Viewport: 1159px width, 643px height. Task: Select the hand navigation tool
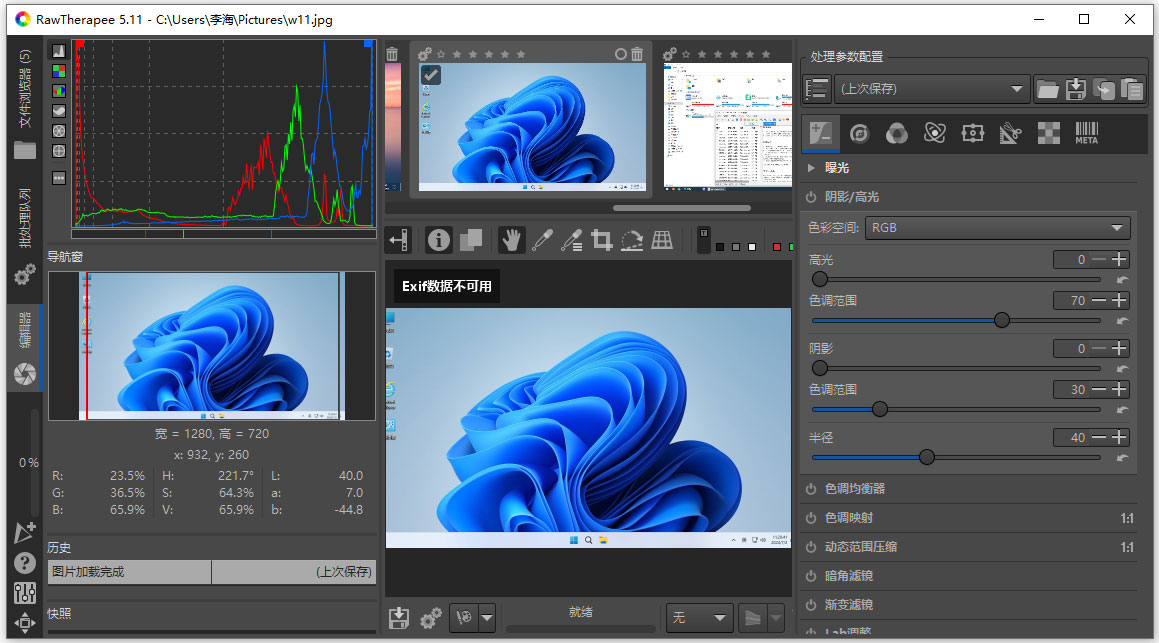511,240
